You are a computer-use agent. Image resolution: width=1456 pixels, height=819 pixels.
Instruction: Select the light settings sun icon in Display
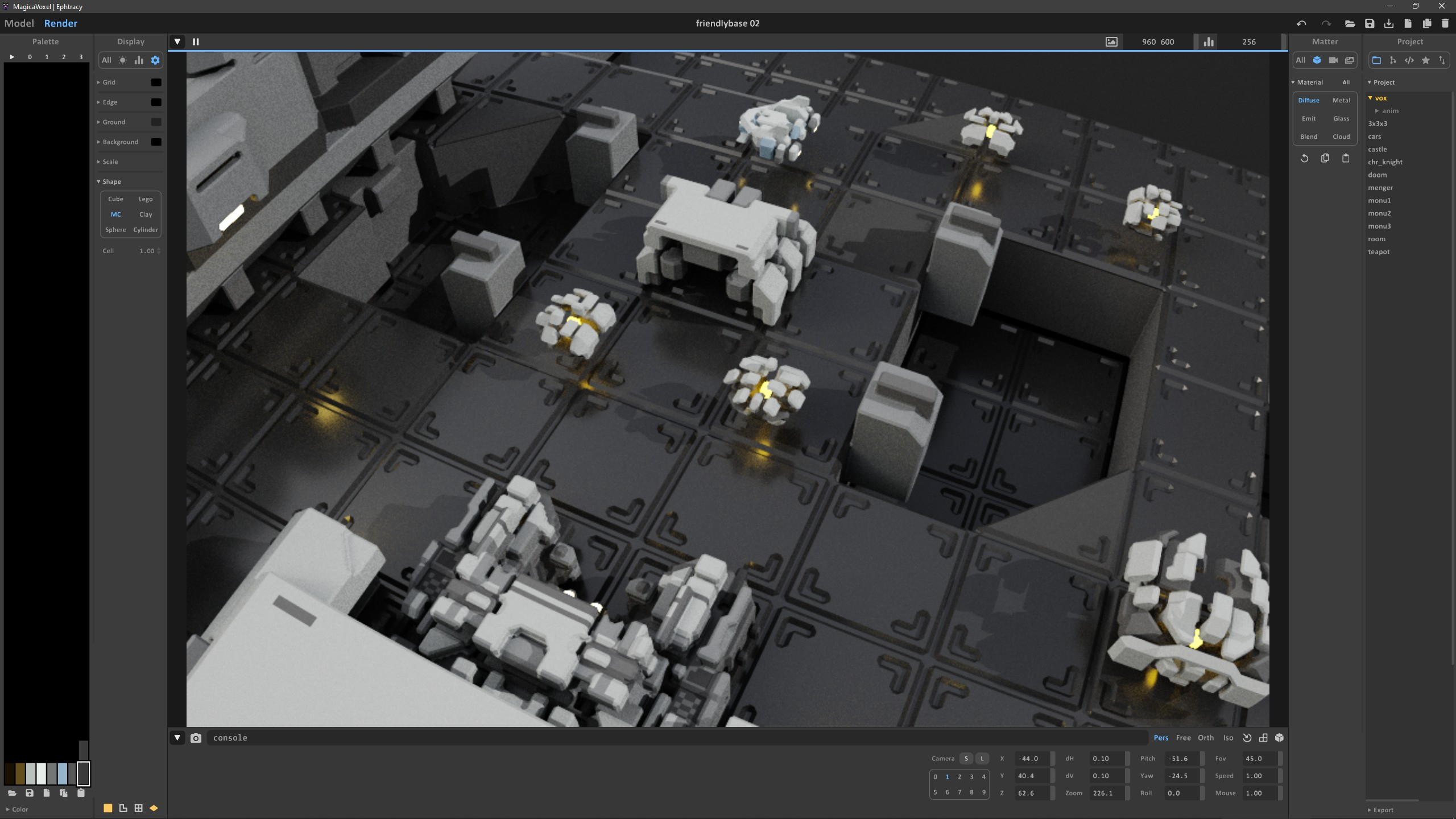pos(123,60)
